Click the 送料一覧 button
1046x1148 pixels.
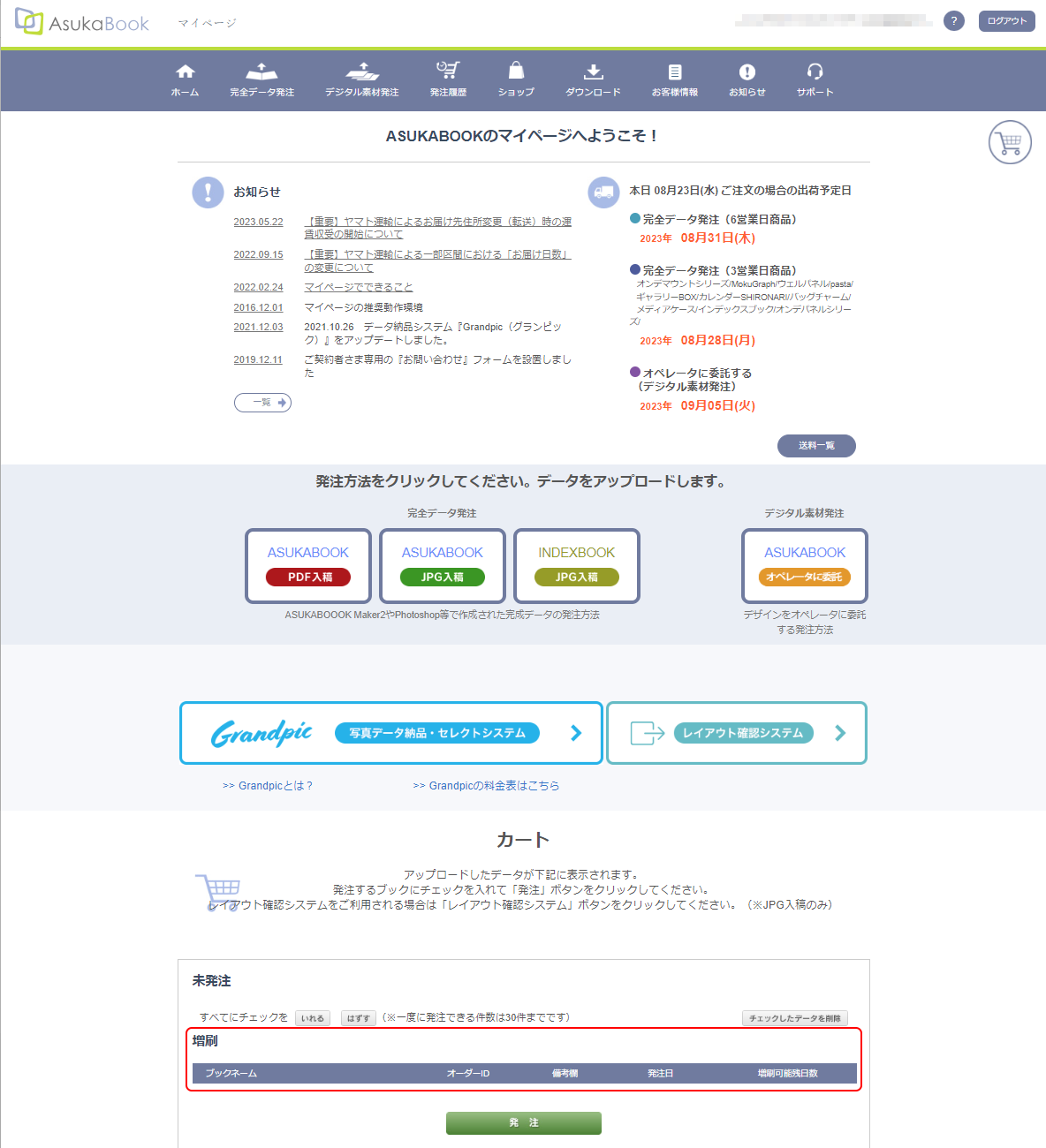point(816,446)
